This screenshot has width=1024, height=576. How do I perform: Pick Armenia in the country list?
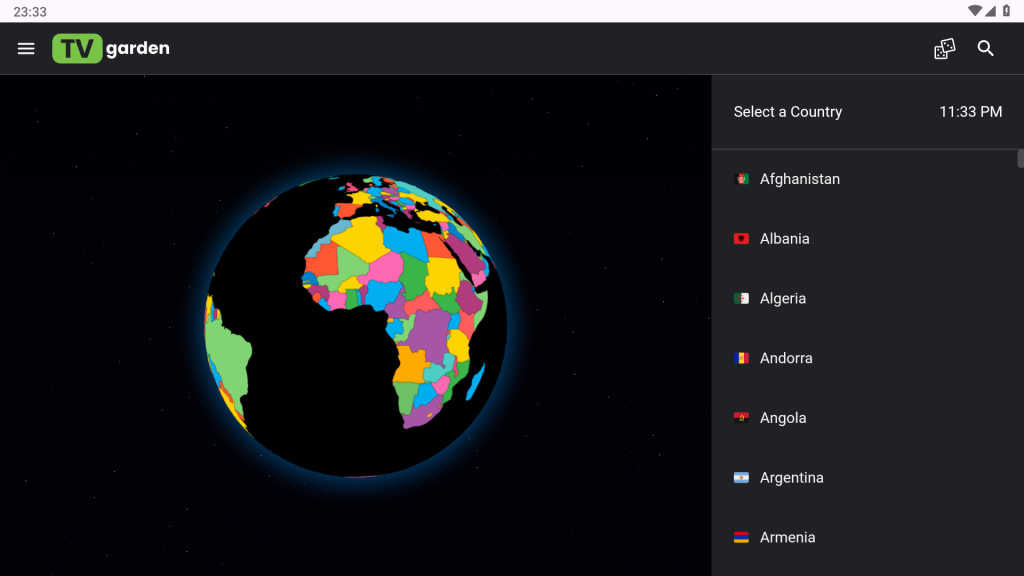867,537
